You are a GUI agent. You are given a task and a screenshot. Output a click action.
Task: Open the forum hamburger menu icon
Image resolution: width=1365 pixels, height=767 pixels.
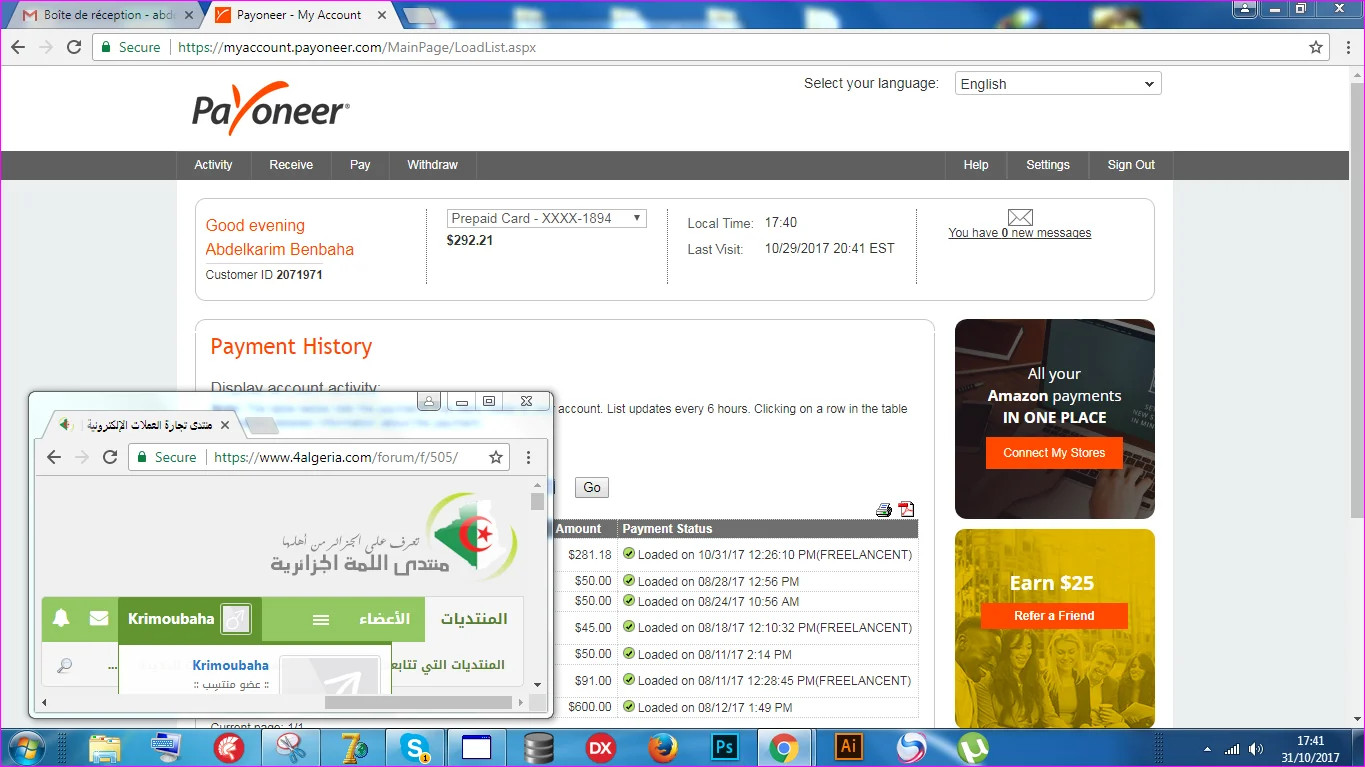tap(321, 620)
